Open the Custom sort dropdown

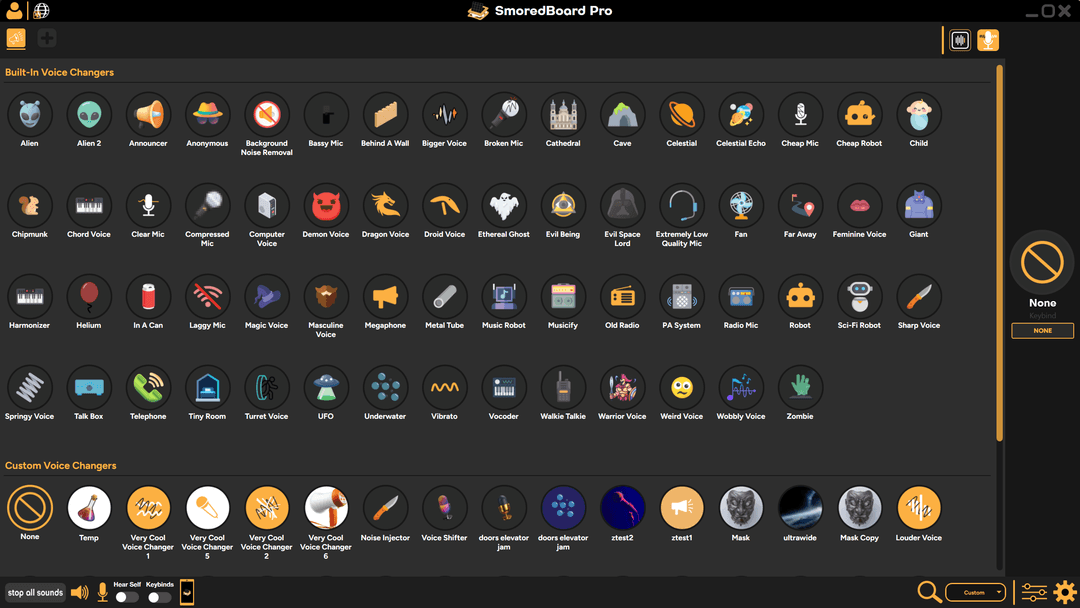pos(975,593)
